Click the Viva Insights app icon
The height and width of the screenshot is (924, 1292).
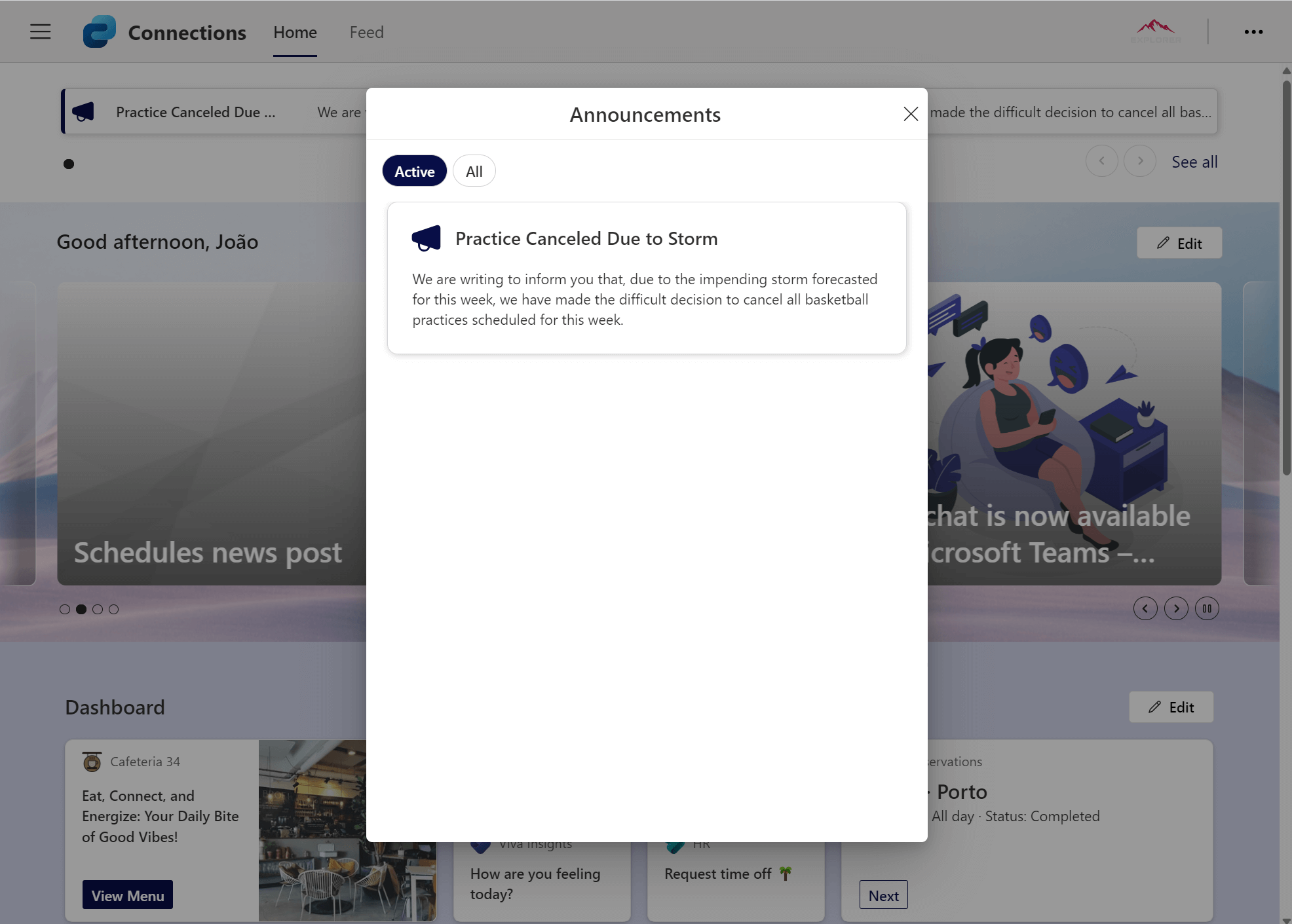481,843
